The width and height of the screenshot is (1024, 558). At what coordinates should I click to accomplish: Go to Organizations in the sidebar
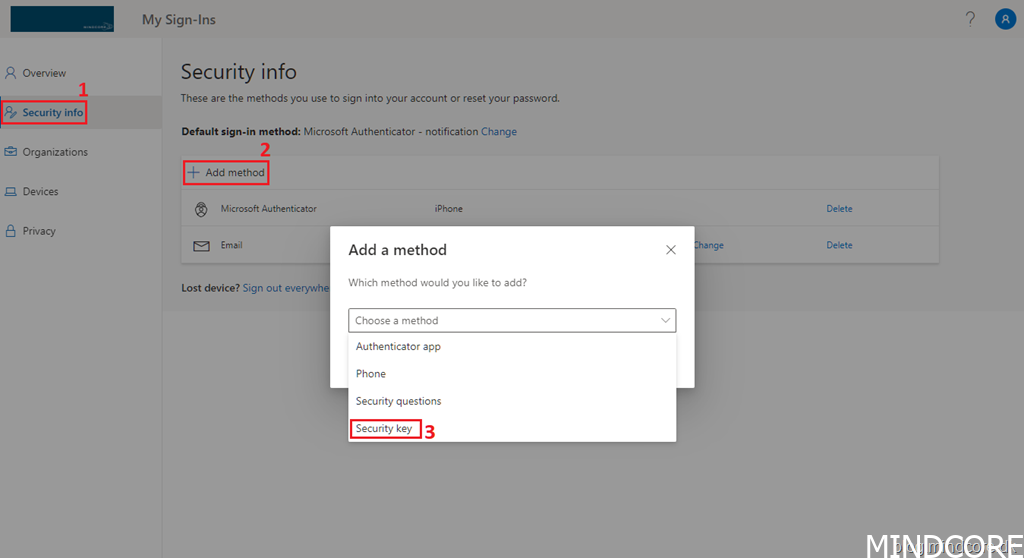55,152
